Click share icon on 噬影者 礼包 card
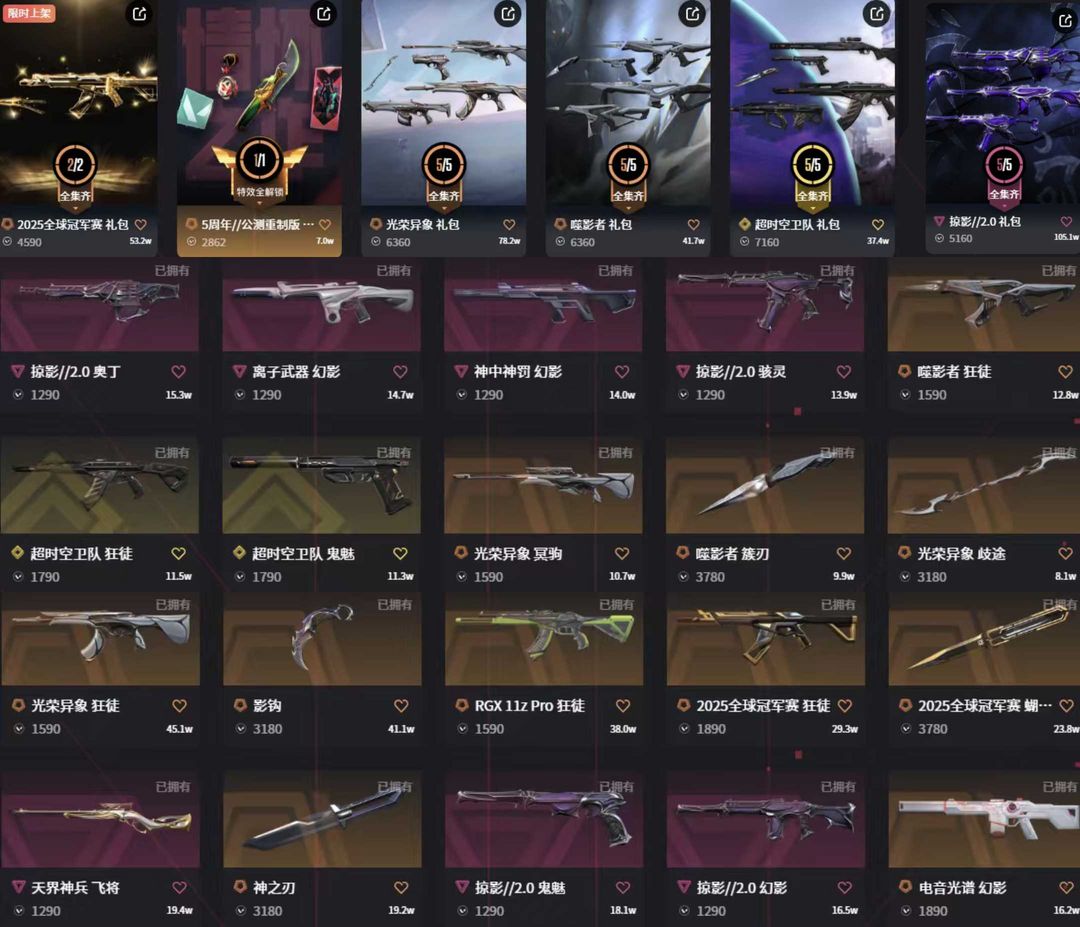This screenshot has height=927, width=1080. tap(692, 13)
